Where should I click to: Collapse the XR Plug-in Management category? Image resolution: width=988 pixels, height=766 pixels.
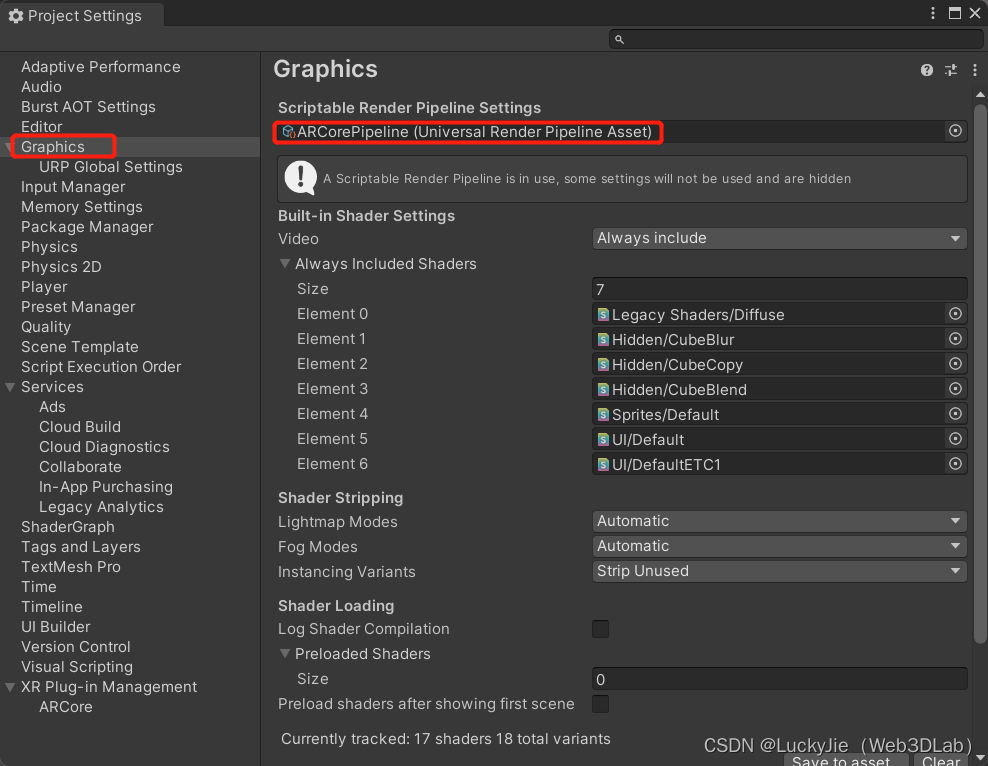(x=9, y=687)
